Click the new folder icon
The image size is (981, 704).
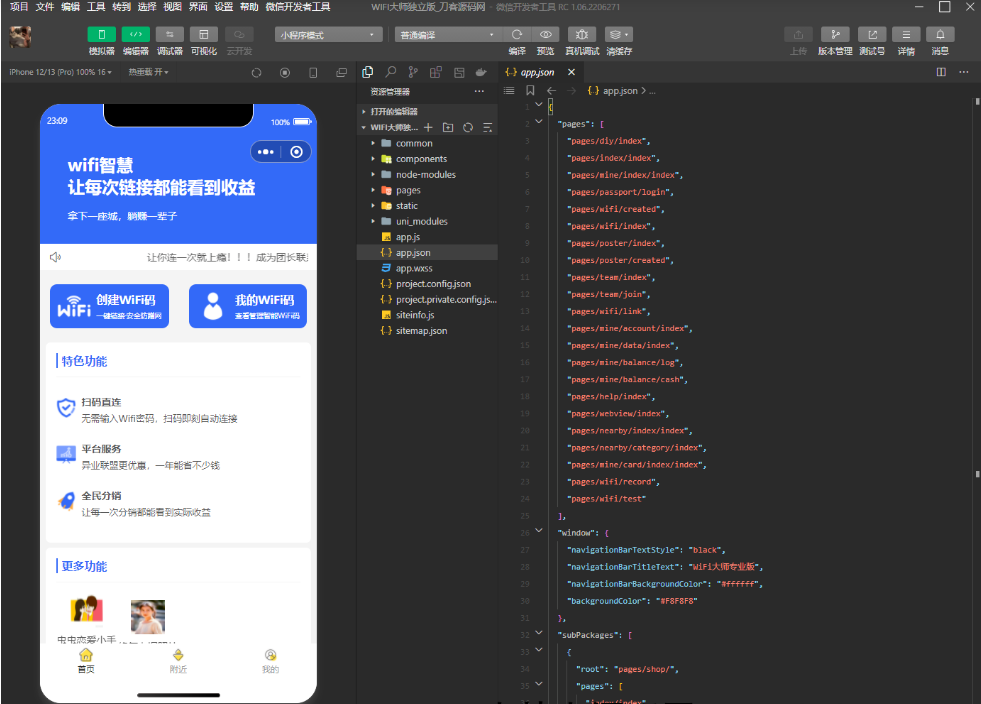pyautogui.click(x=448, y=127)
